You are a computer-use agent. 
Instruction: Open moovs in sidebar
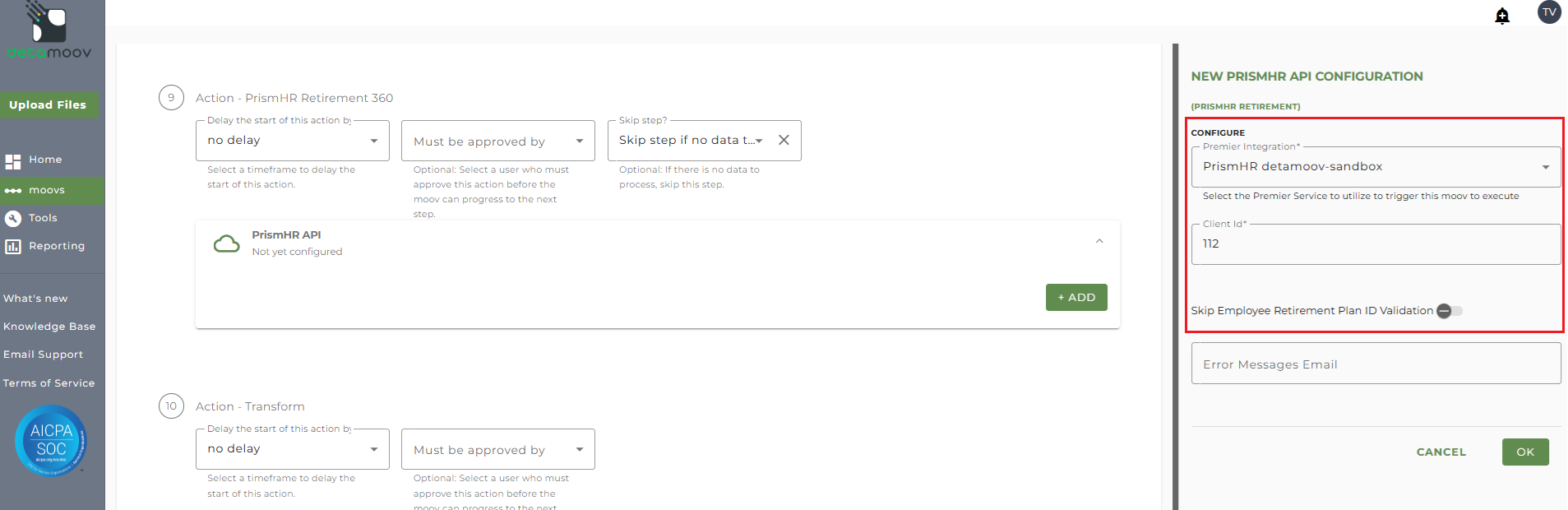(47, 190)
